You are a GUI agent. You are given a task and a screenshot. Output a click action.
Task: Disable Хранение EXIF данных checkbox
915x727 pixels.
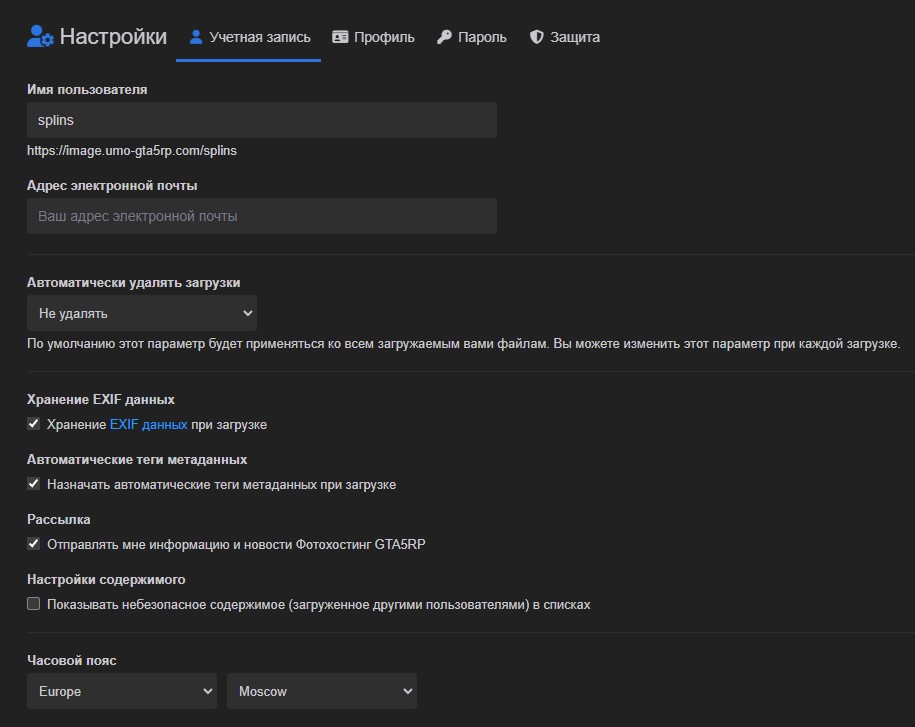pyautogui.click(x=34, y=424)
